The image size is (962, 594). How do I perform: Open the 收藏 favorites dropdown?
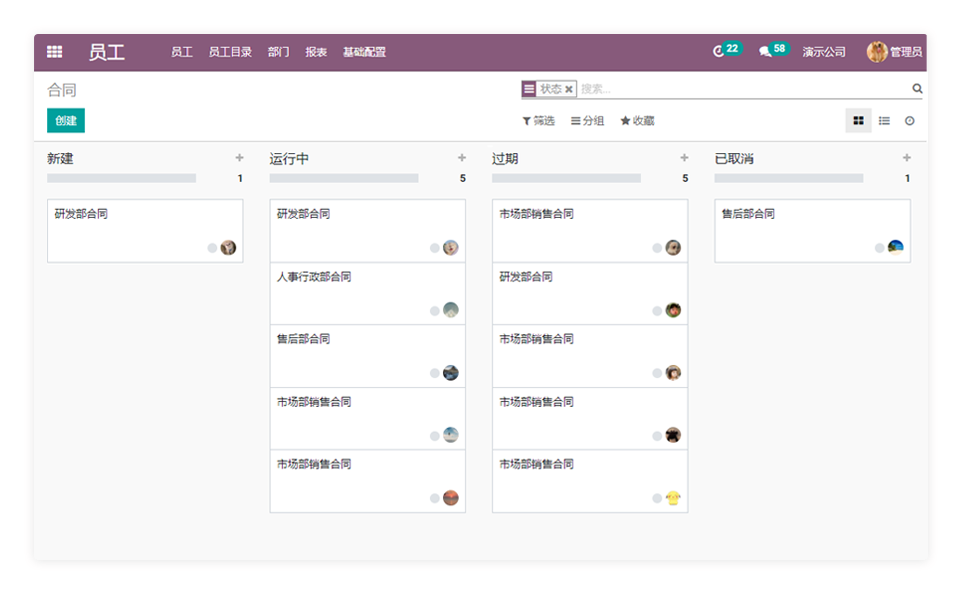point(637,121)
